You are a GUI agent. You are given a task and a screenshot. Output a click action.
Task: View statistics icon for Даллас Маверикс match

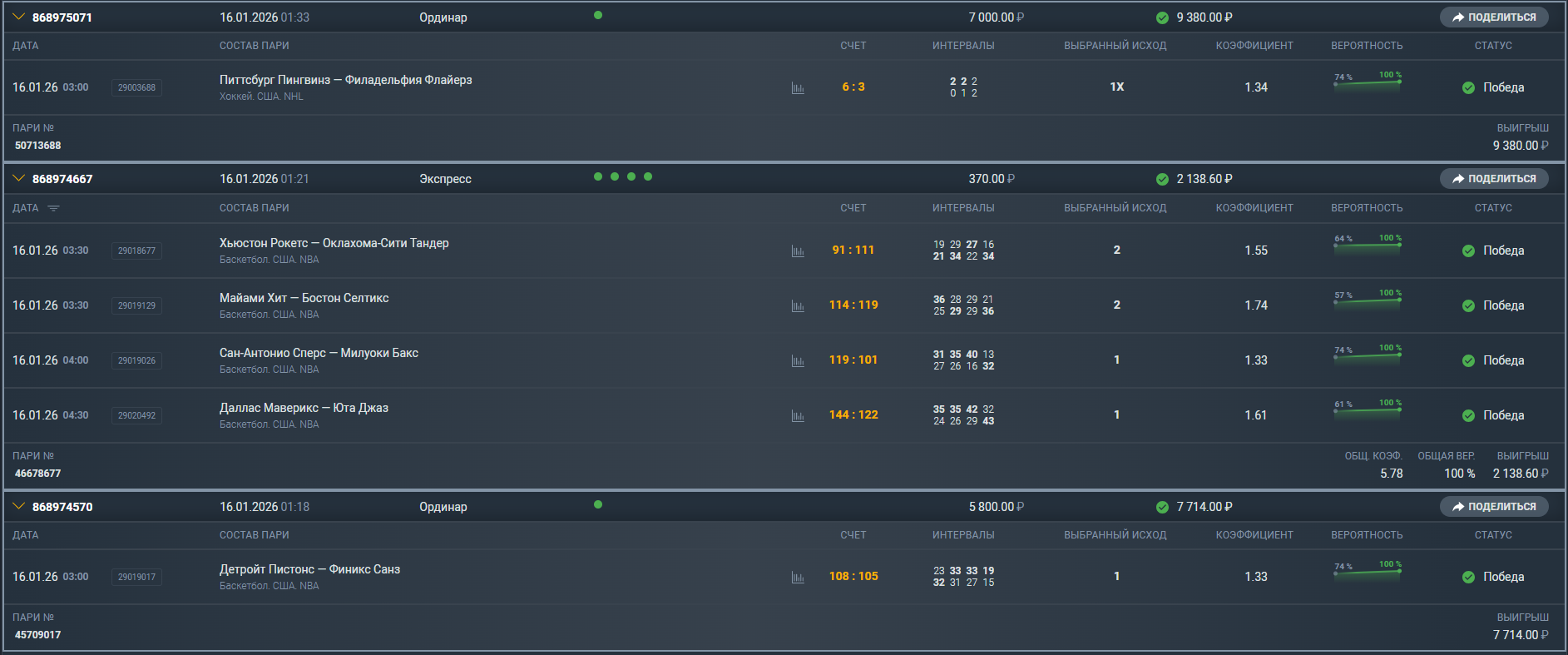(798, 416)
